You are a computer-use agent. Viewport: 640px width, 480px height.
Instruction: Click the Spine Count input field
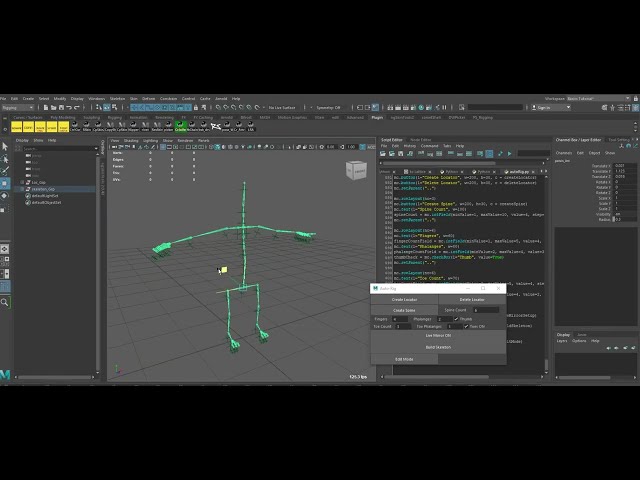click(486, 310)
